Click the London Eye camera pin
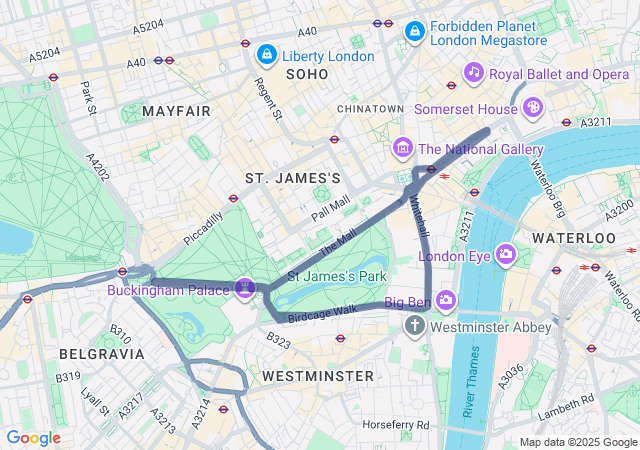 (506, 255)
